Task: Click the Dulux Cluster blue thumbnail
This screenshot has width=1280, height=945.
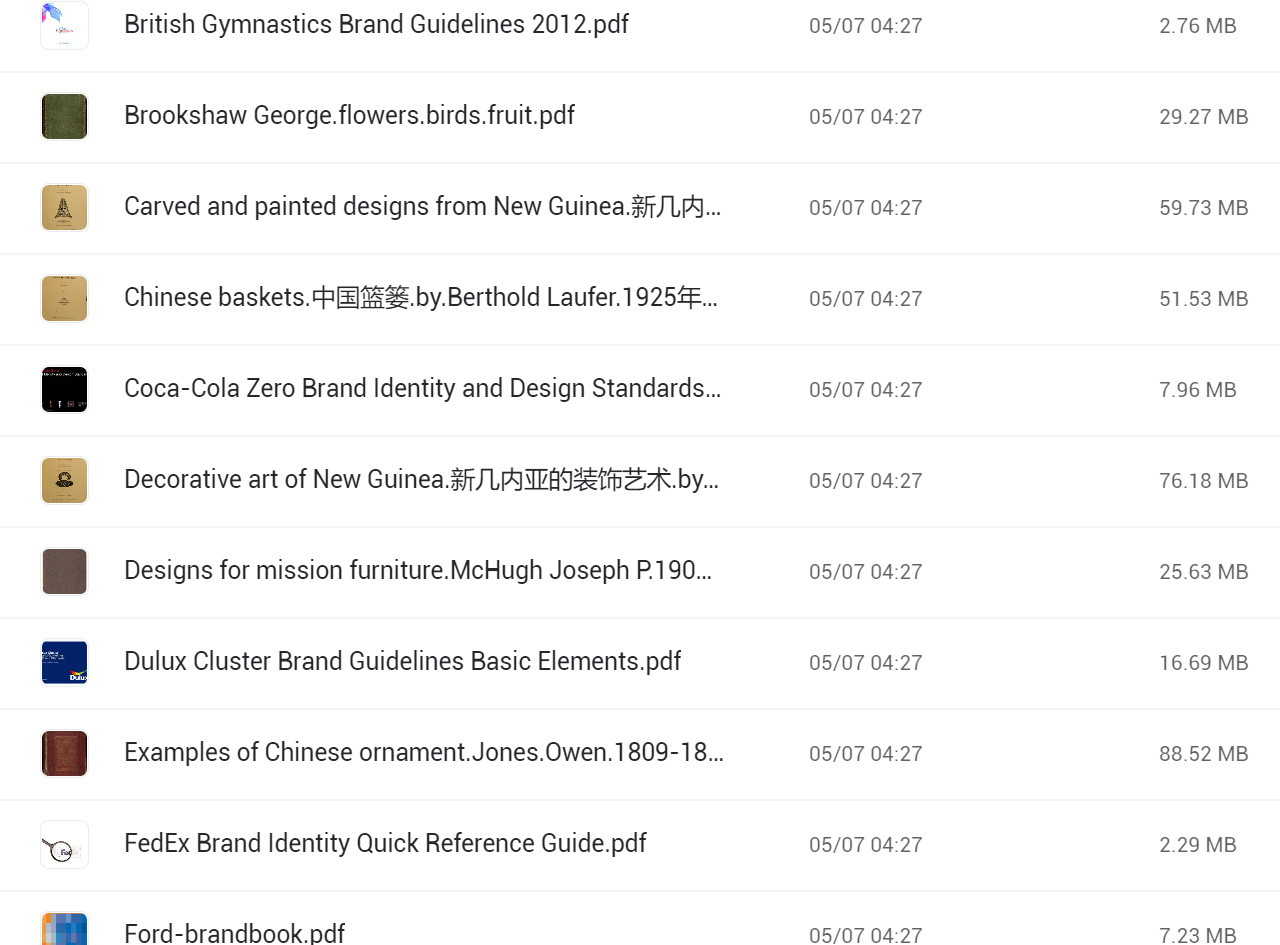Action: 64,662
